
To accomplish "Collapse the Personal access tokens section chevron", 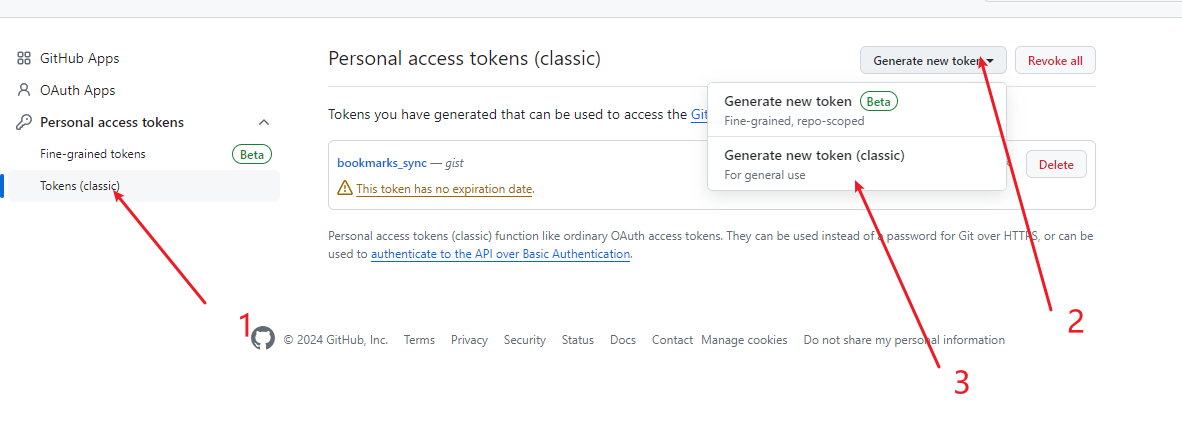I will click(264, 122).
